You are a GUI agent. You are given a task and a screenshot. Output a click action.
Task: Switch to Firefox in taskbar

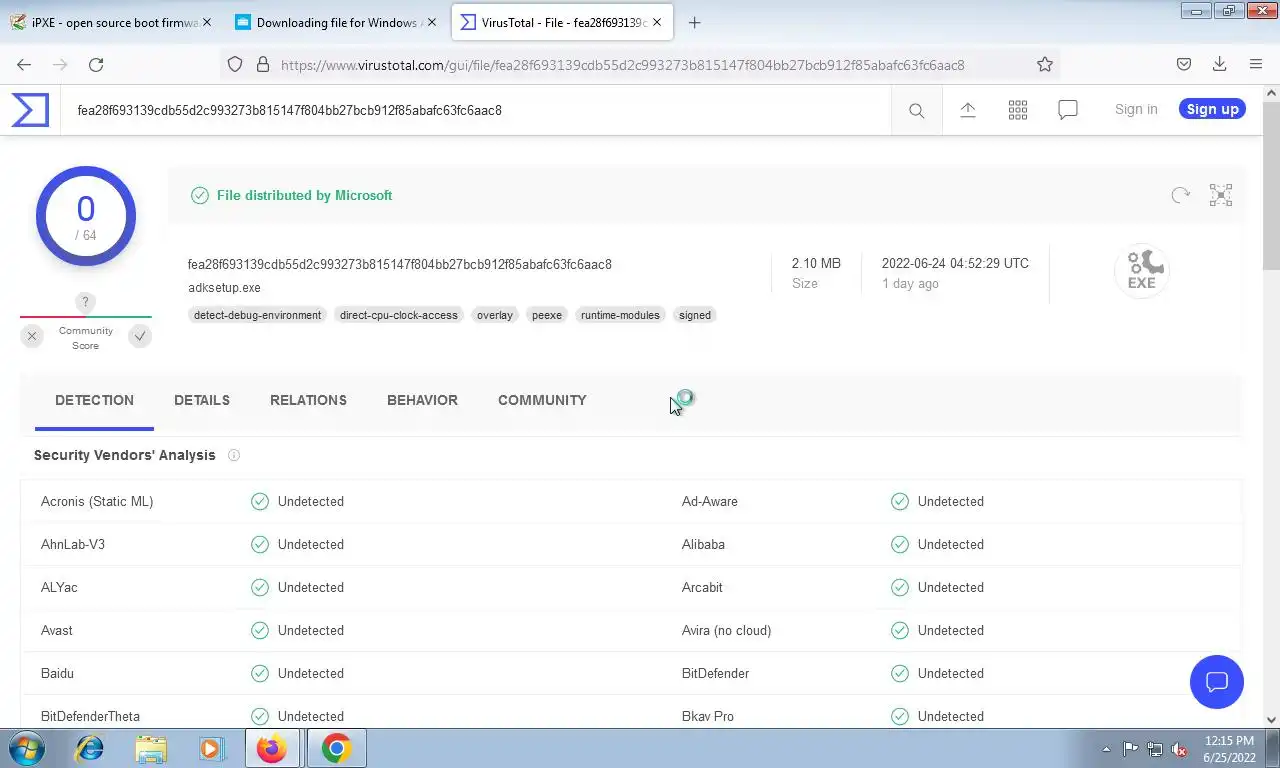[x=272, y=748]
